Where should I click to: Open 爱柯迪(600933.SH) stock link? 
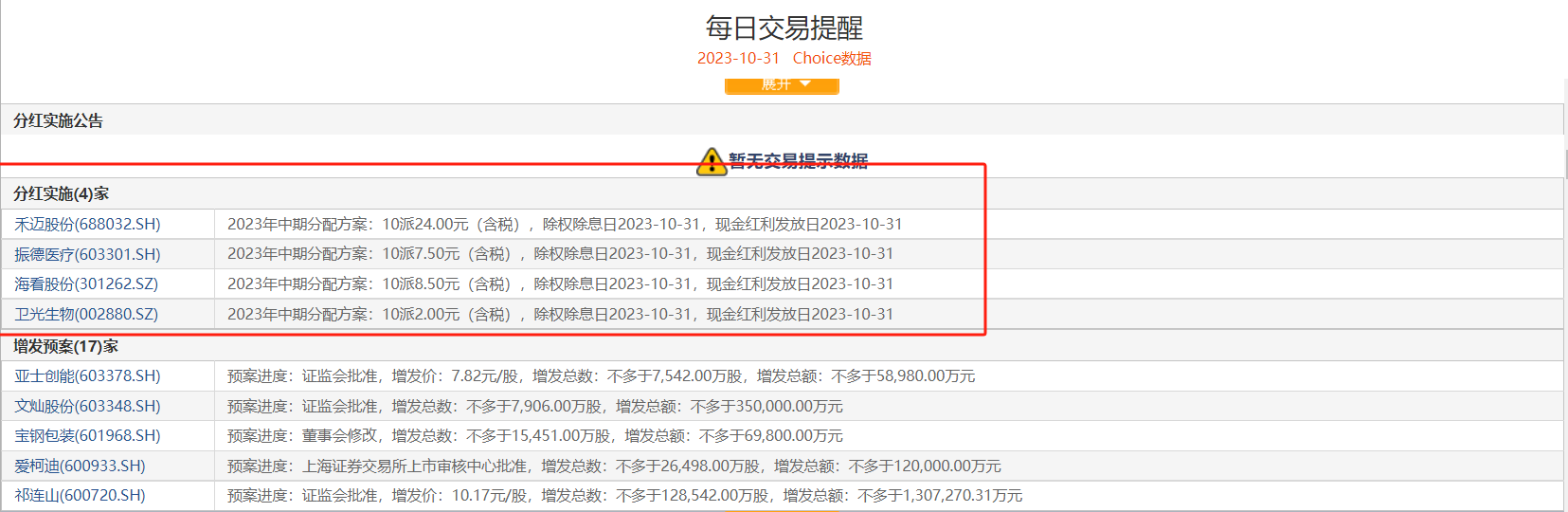80,466
